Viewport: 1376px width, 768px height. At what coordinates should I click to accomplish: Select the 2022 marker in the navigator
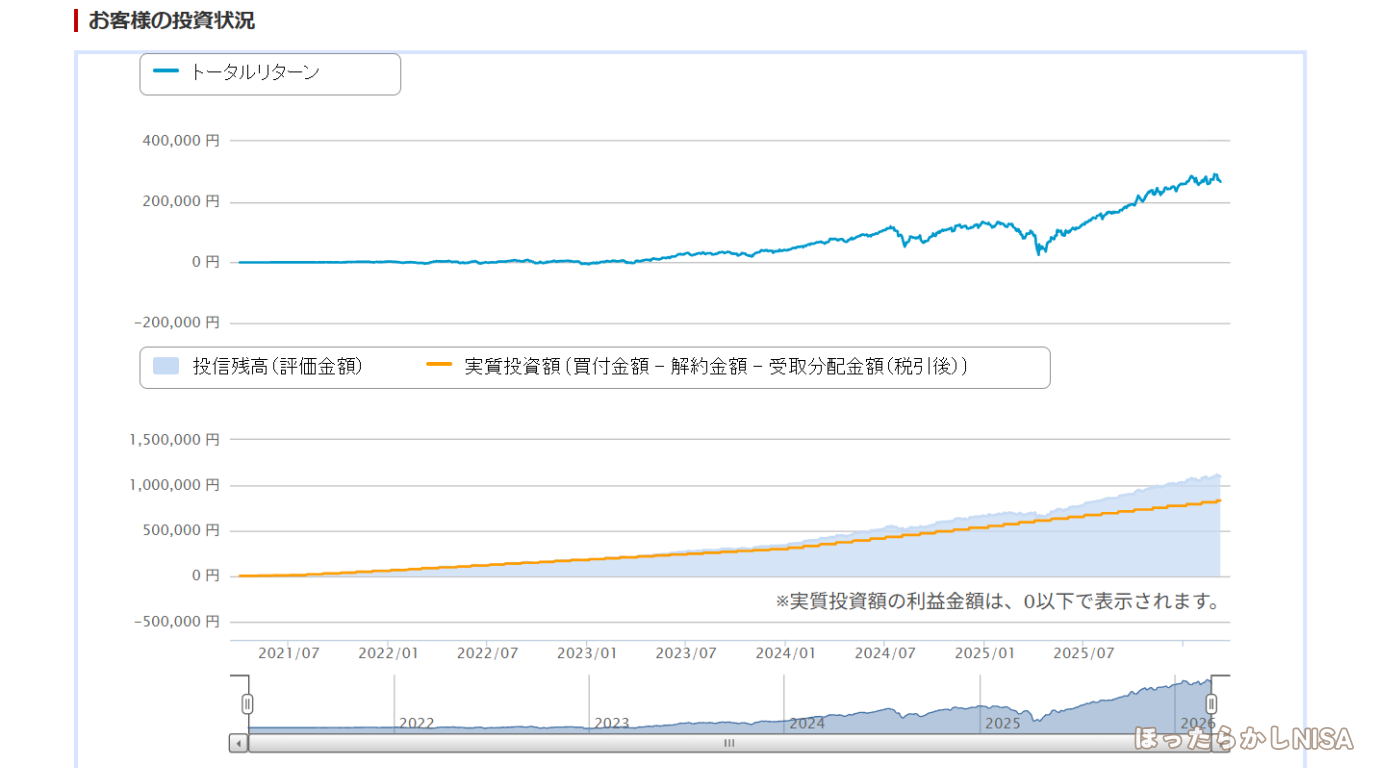[416, 723]
